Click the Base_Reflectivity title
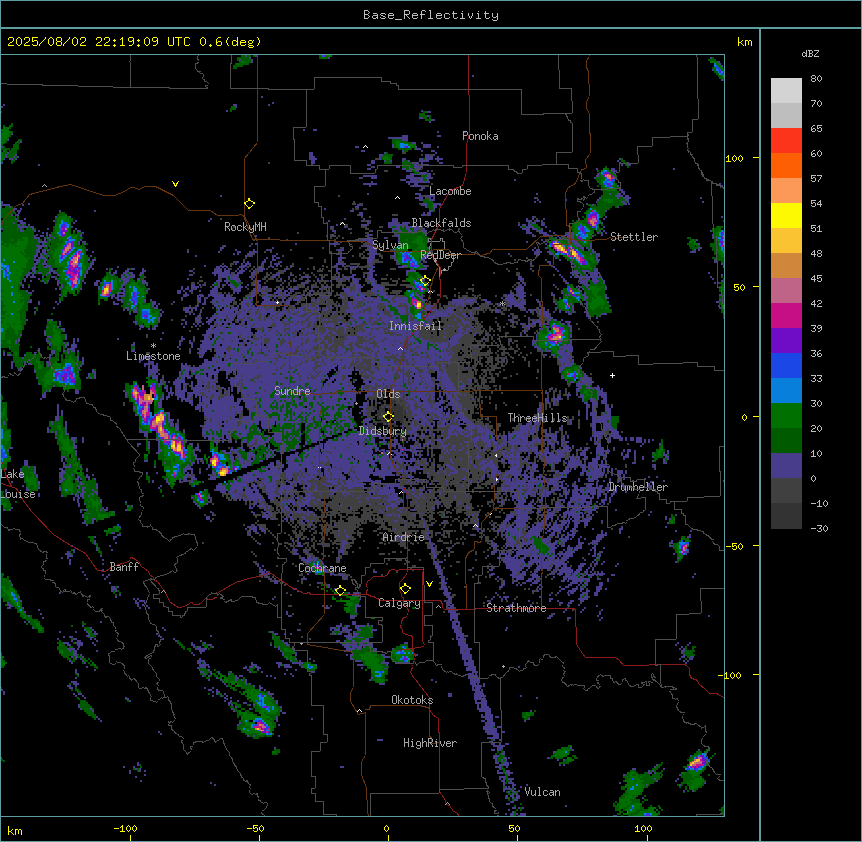862x842 pixels. pyautogui.click(x=431, y=15)
